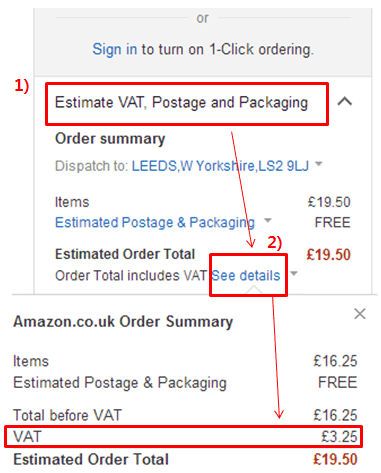Select the Items £19.50 price in the order summary
This screenshot has height=473, width=381.
tap(329, 202)
